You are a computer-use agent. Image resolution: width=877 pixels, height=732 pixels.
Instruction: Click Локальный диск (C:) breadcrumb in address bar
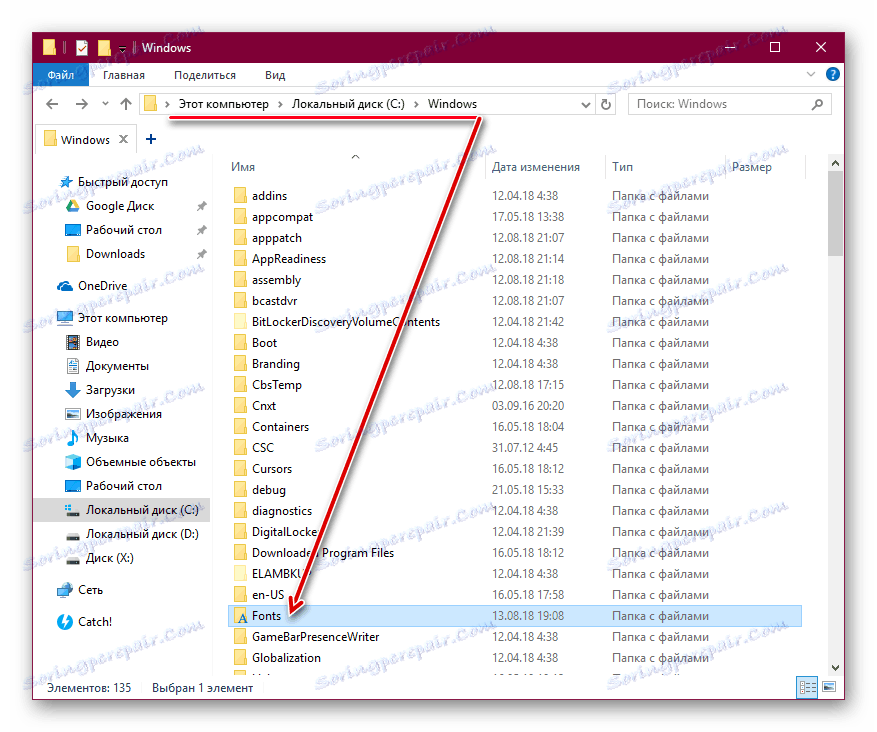pos(348,104)
